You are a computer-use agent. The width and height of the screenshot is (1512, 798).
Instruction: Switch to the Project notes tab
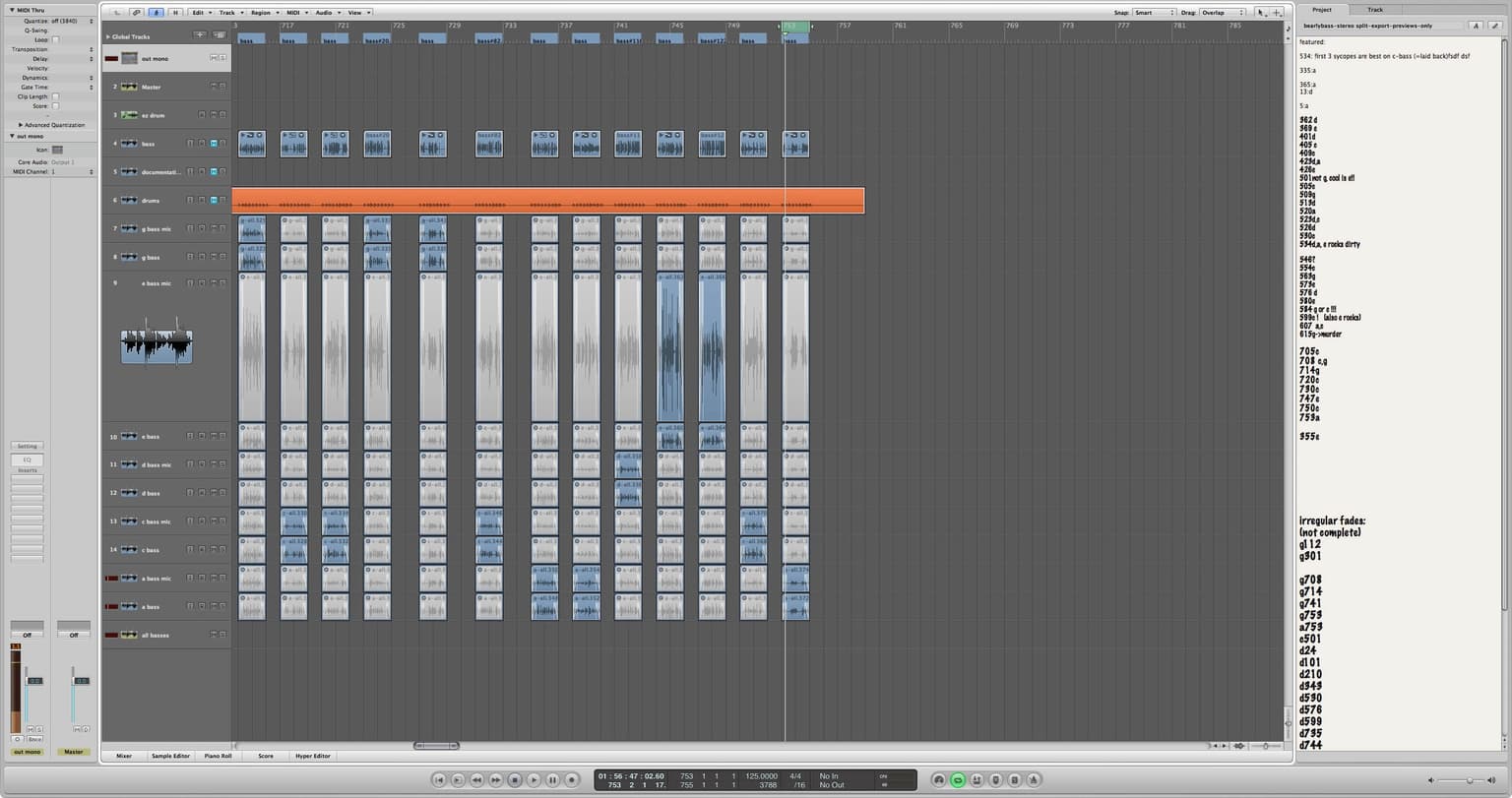[1322, 10]
